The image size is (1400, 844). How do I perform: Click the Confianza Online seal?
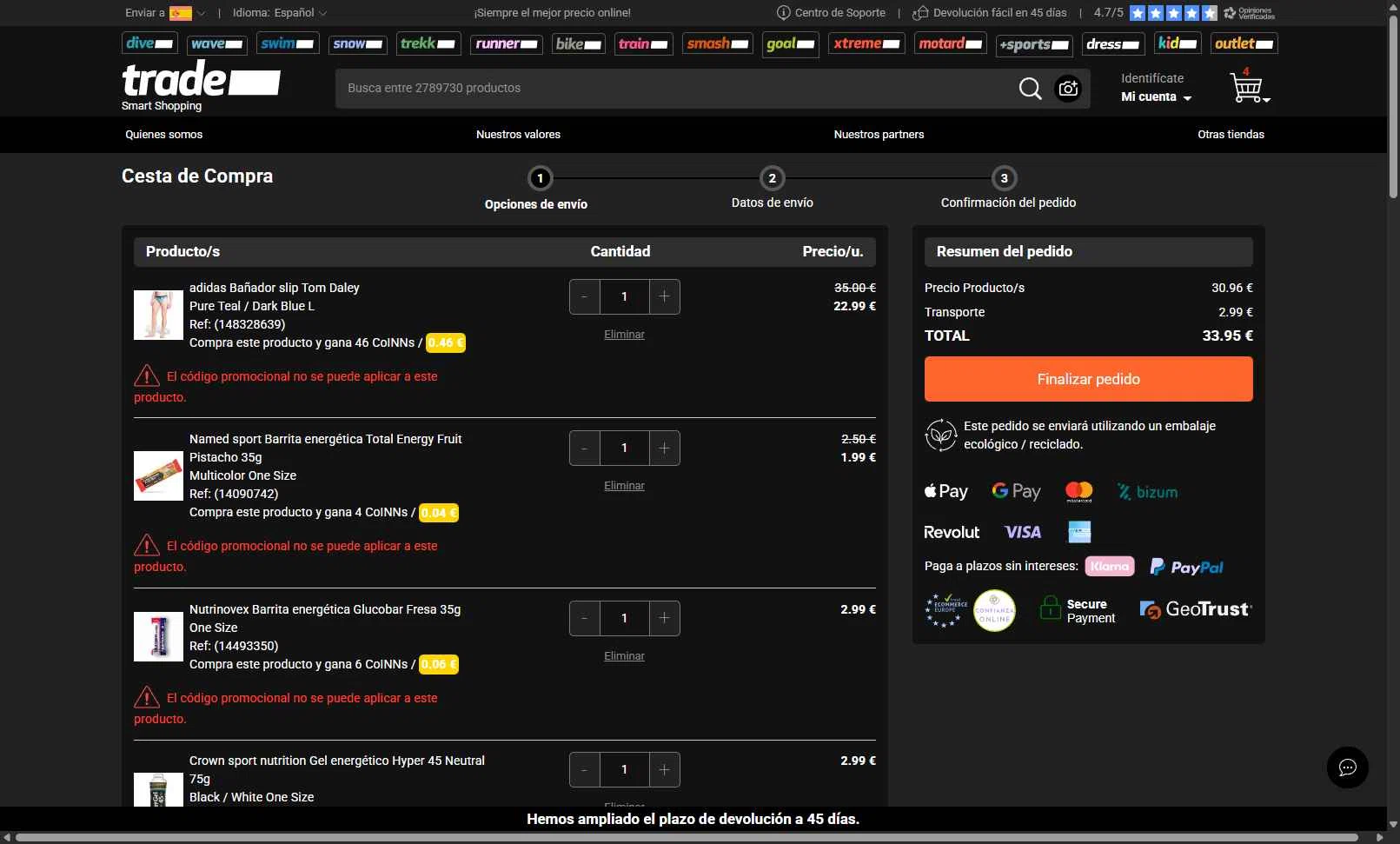[994, 610]
